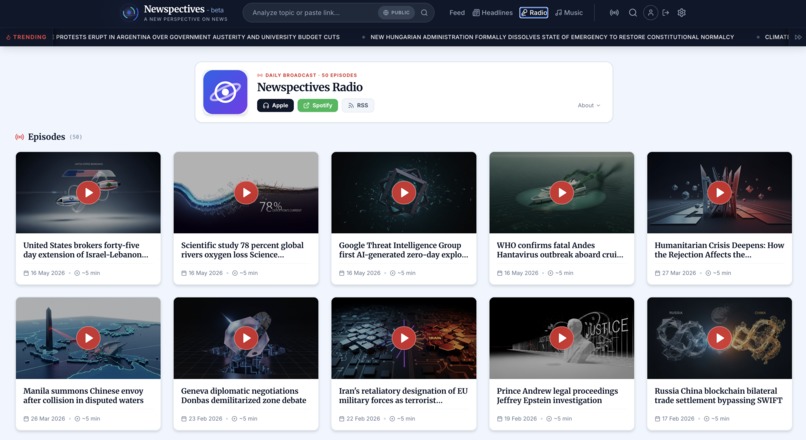Play the Russia China blockchain episode
The height and width of the screenshot is (440, 806).
click(x=720, y=338)
